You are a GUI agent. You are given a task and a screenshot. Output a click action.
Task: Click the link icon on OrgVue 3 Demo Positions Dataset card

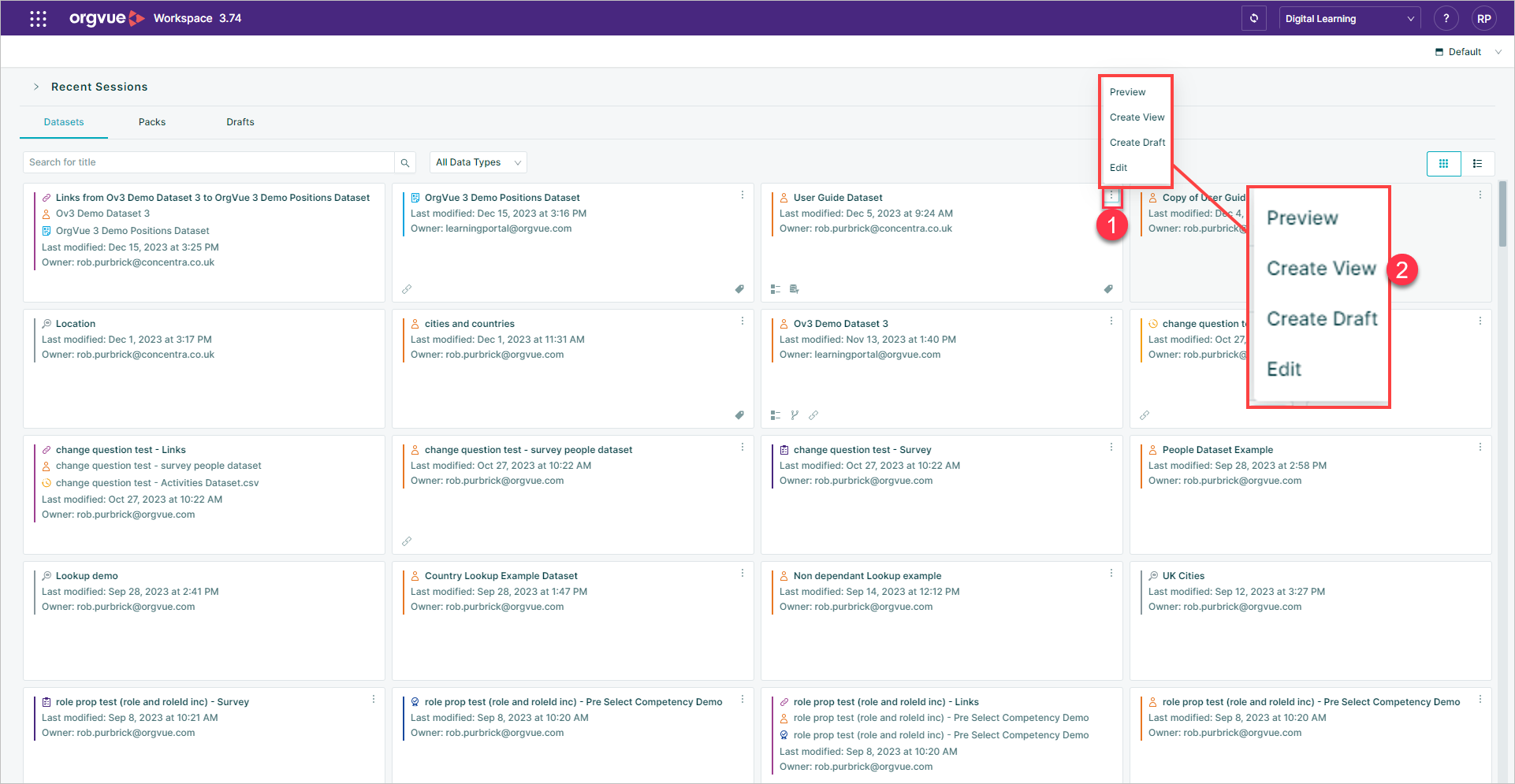[x=407, y=289]
